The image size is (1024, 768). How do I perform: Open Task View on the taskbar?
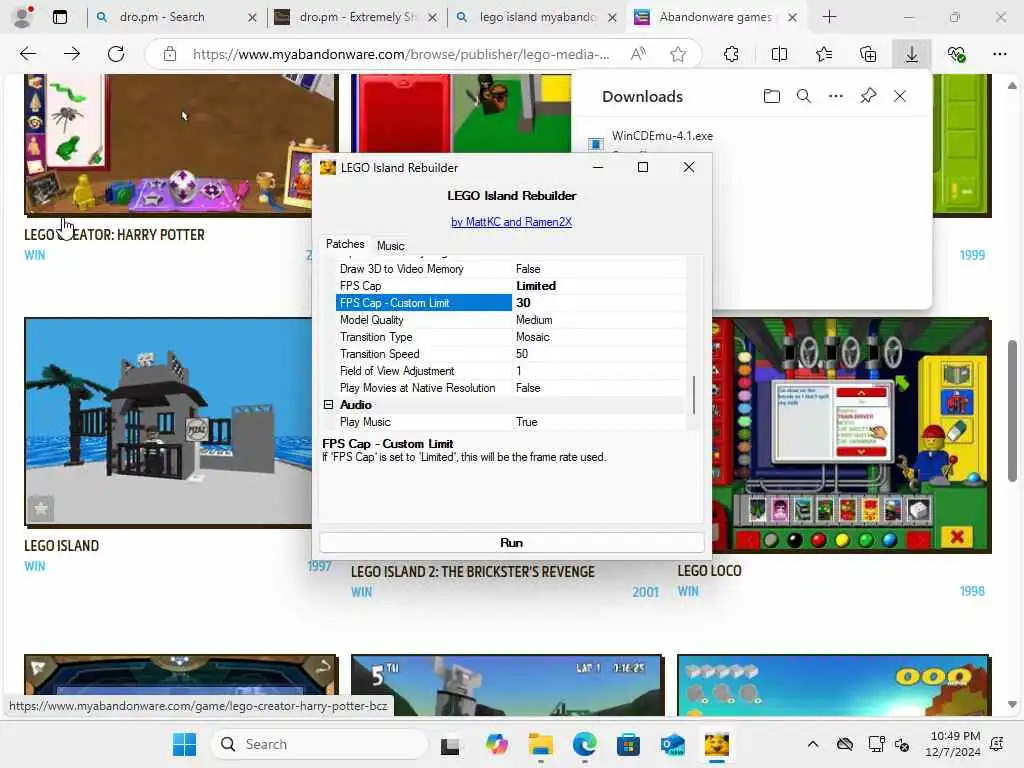tap(450, 744)
